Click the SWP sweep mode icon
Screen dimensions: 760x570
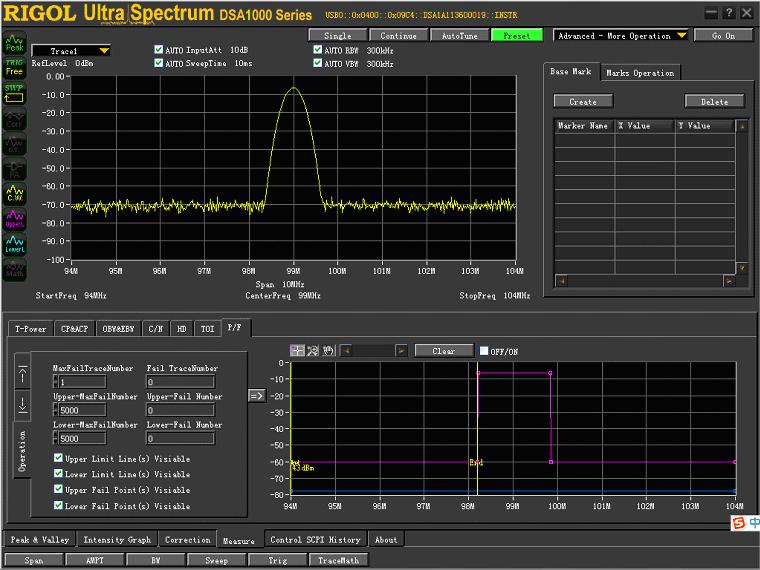pos(14,92)
